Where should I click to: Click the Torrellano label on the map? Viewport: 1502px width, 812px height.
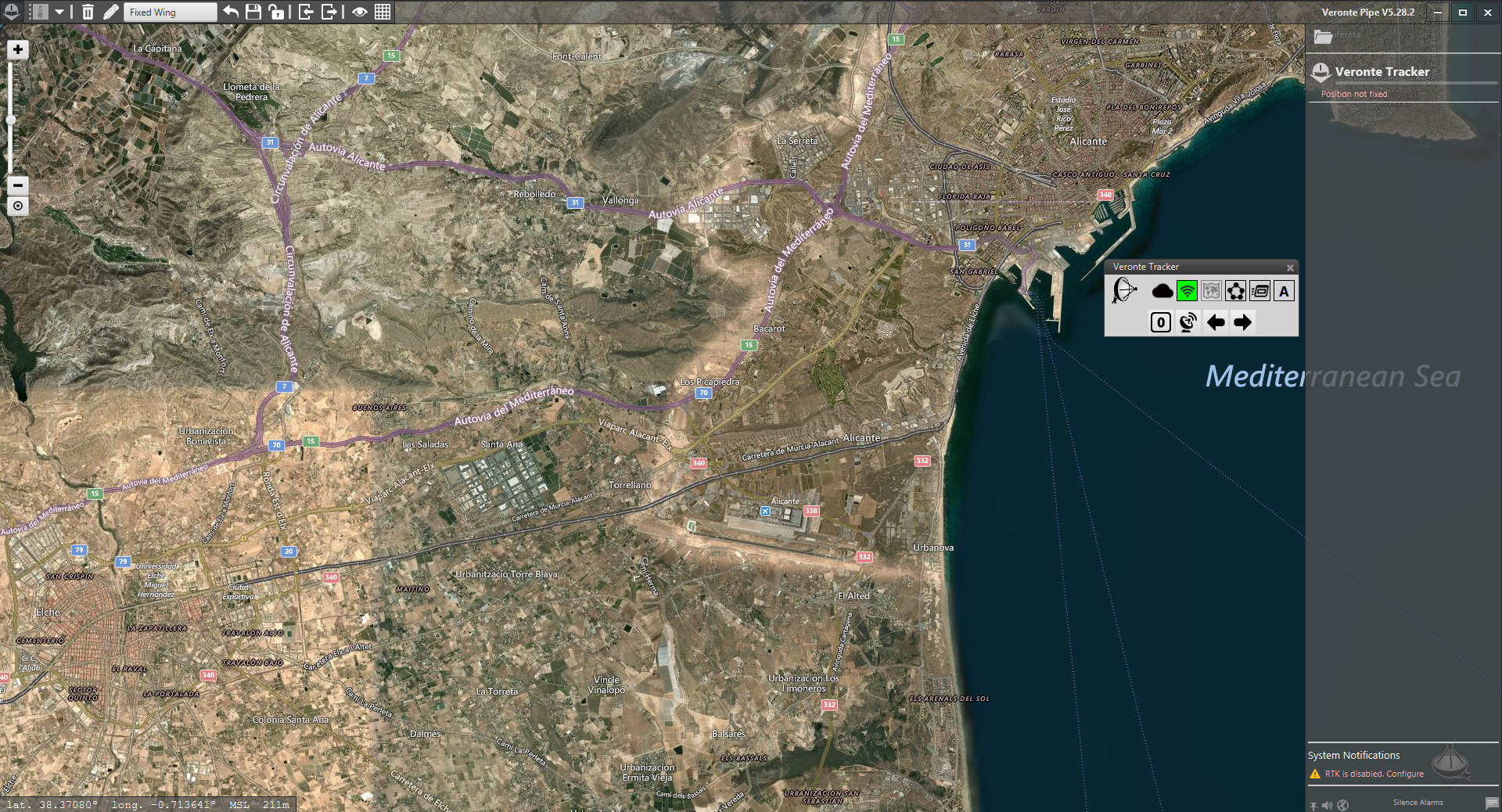pyautogui.click(x=630, y=485)
